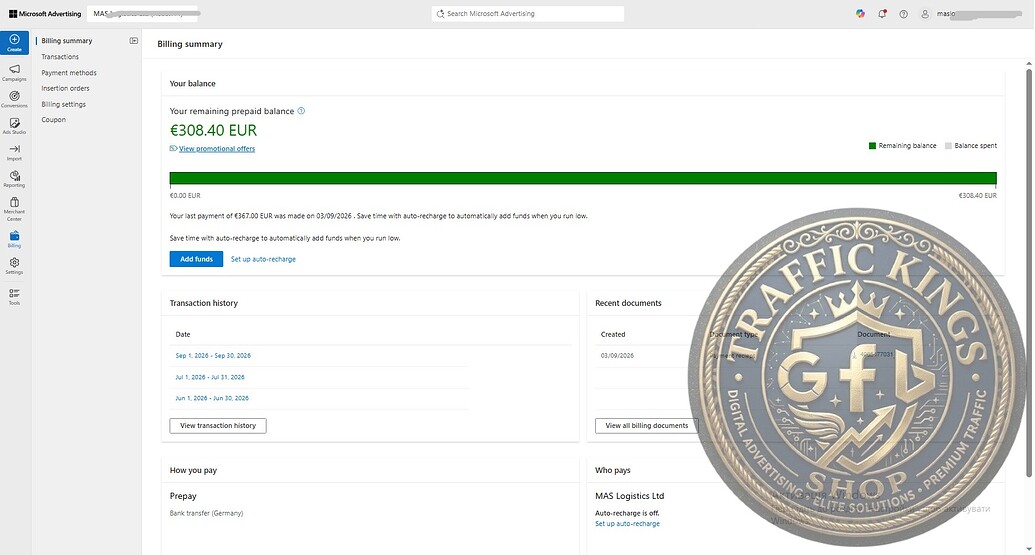Viewport: 1035px width, 555px height.
Task: Click the 03/09/2026 created date cell
Action: 617,356
